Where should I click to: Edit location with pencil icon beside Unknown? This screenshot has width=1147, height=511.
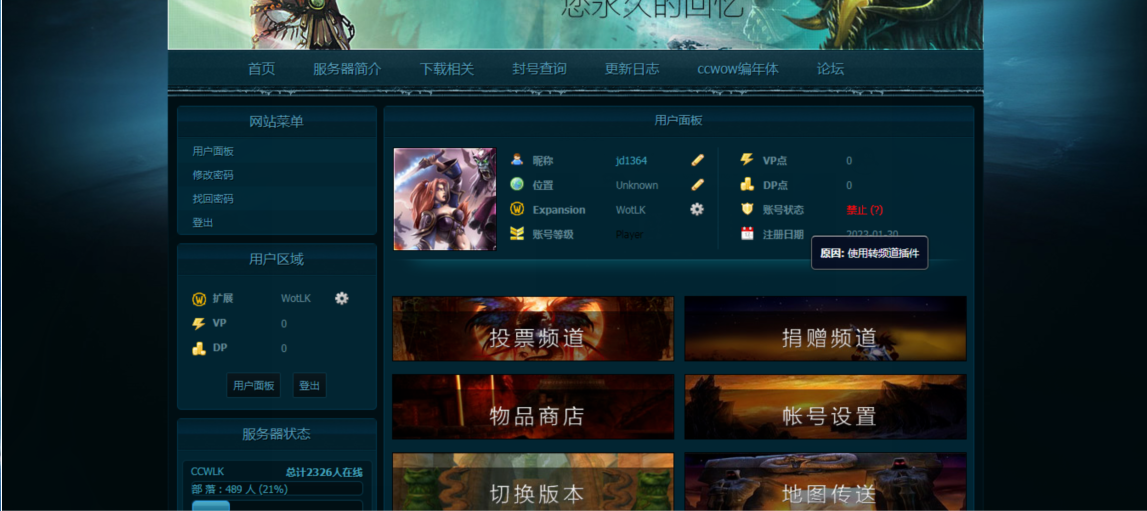pos(697,185)
